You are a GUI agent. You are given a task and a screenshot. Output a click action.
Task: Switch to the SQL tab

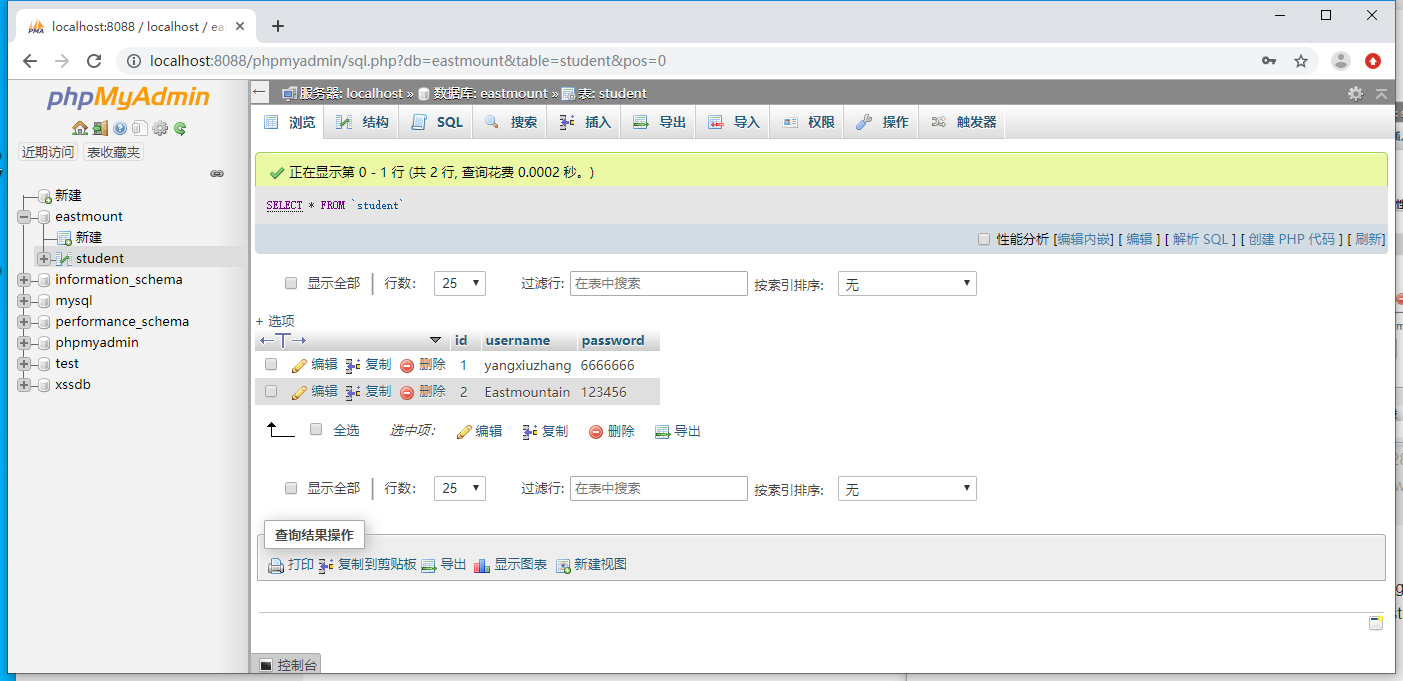tap(436, 121)
